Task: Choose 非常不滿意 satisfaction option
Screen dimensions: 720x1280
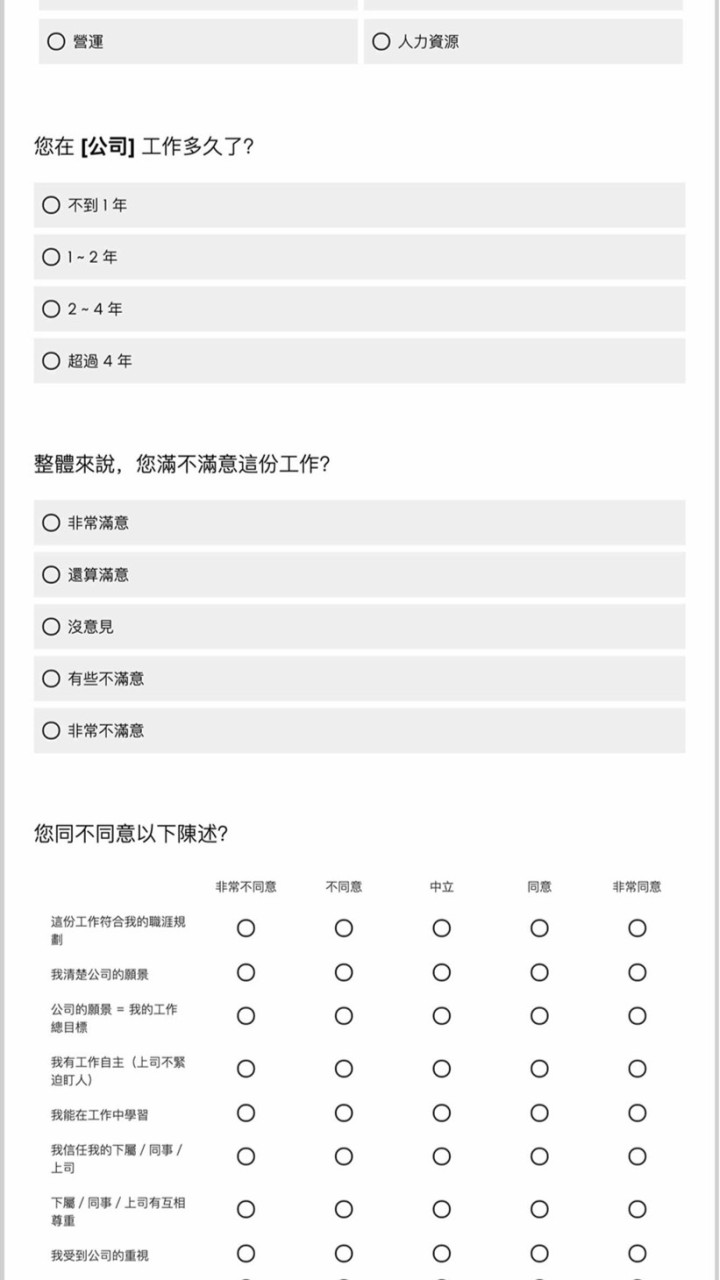Action: pyautogui.click(x=51, y=731)
